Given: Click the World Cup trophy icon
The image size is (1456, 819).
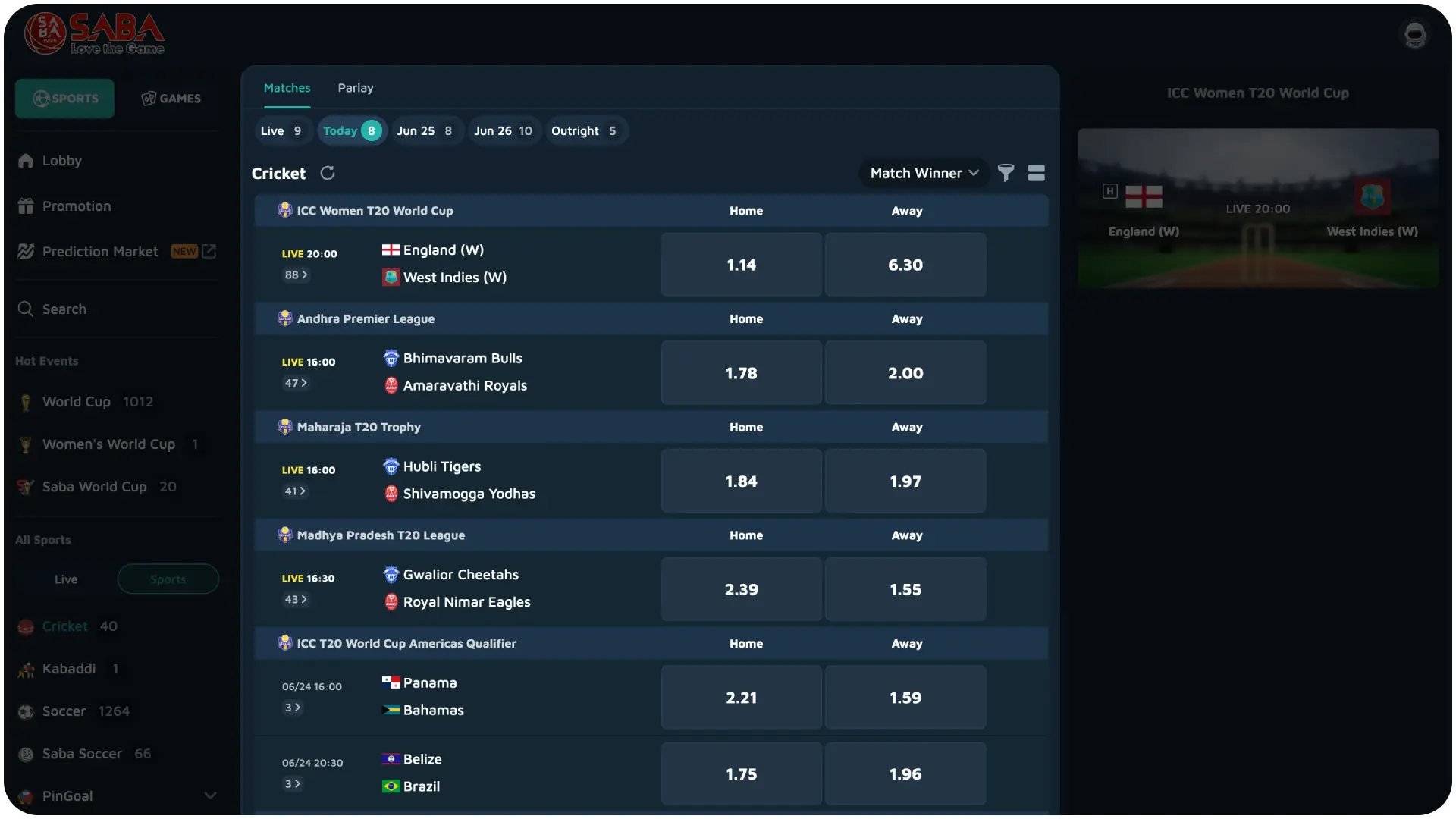Looking at the screenshot, I should click(26, 402).
